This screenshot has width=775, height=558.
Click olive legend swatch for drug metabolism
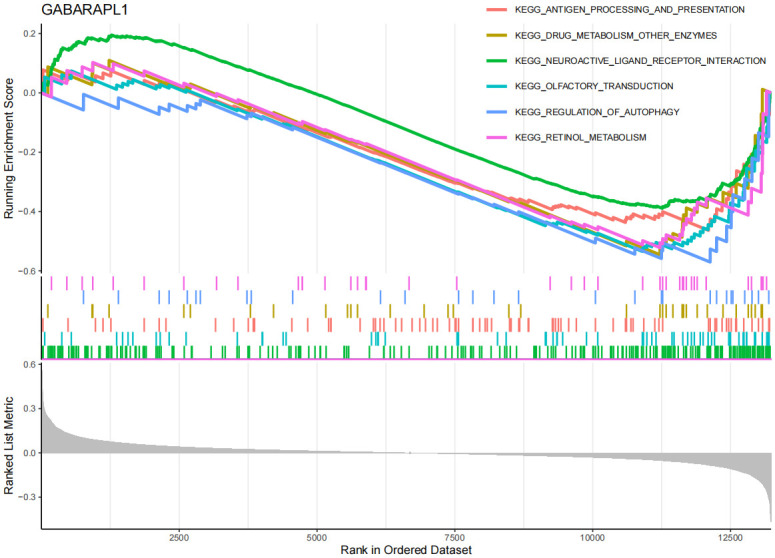[497, 35]
